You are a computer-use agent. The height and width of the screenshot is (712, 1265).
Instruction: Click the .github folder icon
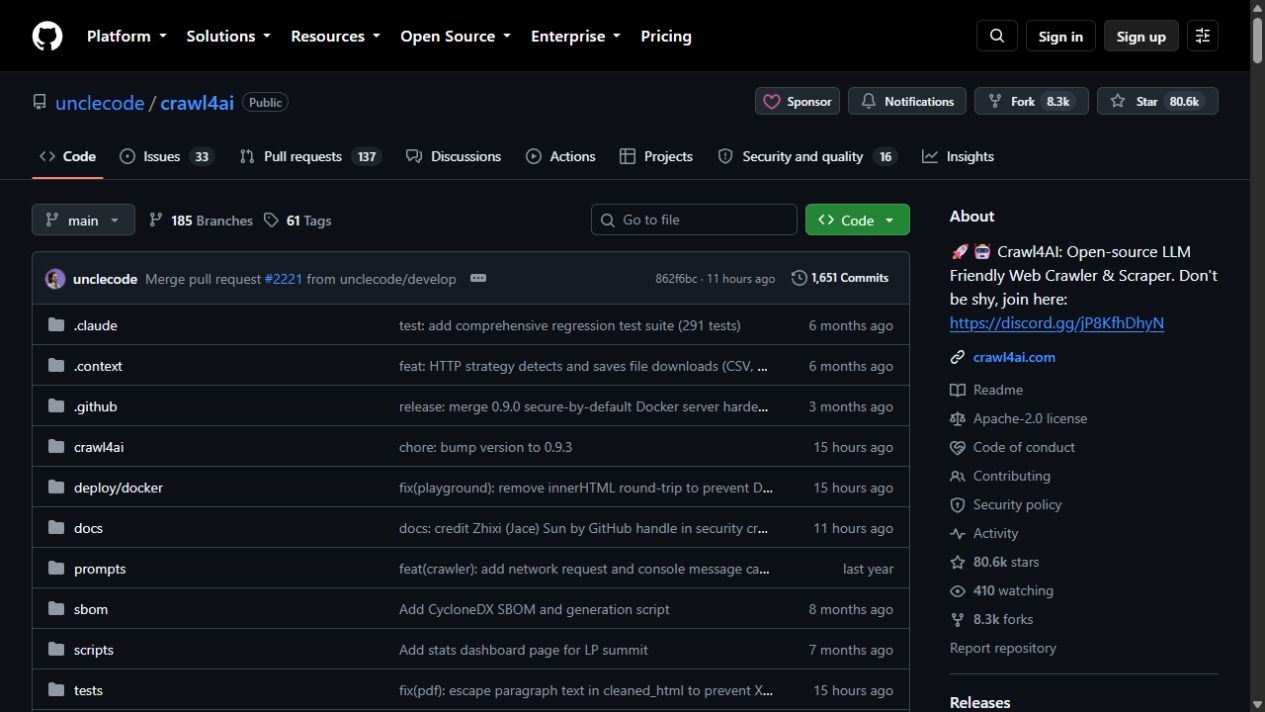pos(56,407)
